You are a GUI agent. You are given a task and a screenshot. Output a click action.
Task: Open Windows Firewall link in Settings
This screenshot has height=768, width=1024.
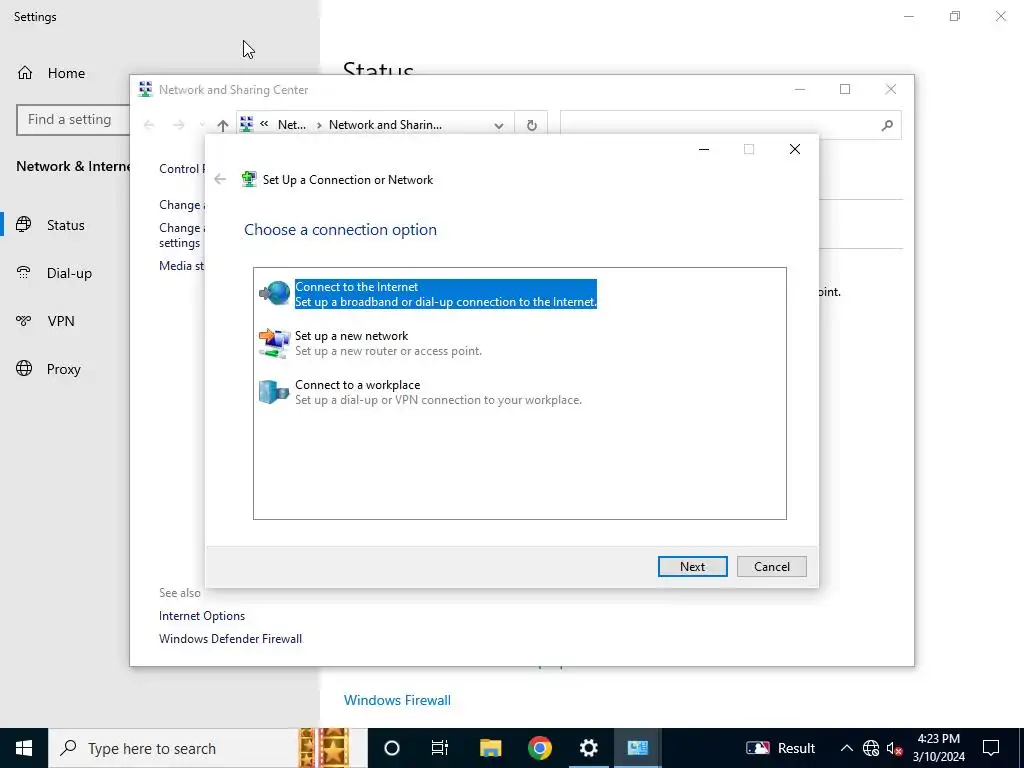coord(397,700)
